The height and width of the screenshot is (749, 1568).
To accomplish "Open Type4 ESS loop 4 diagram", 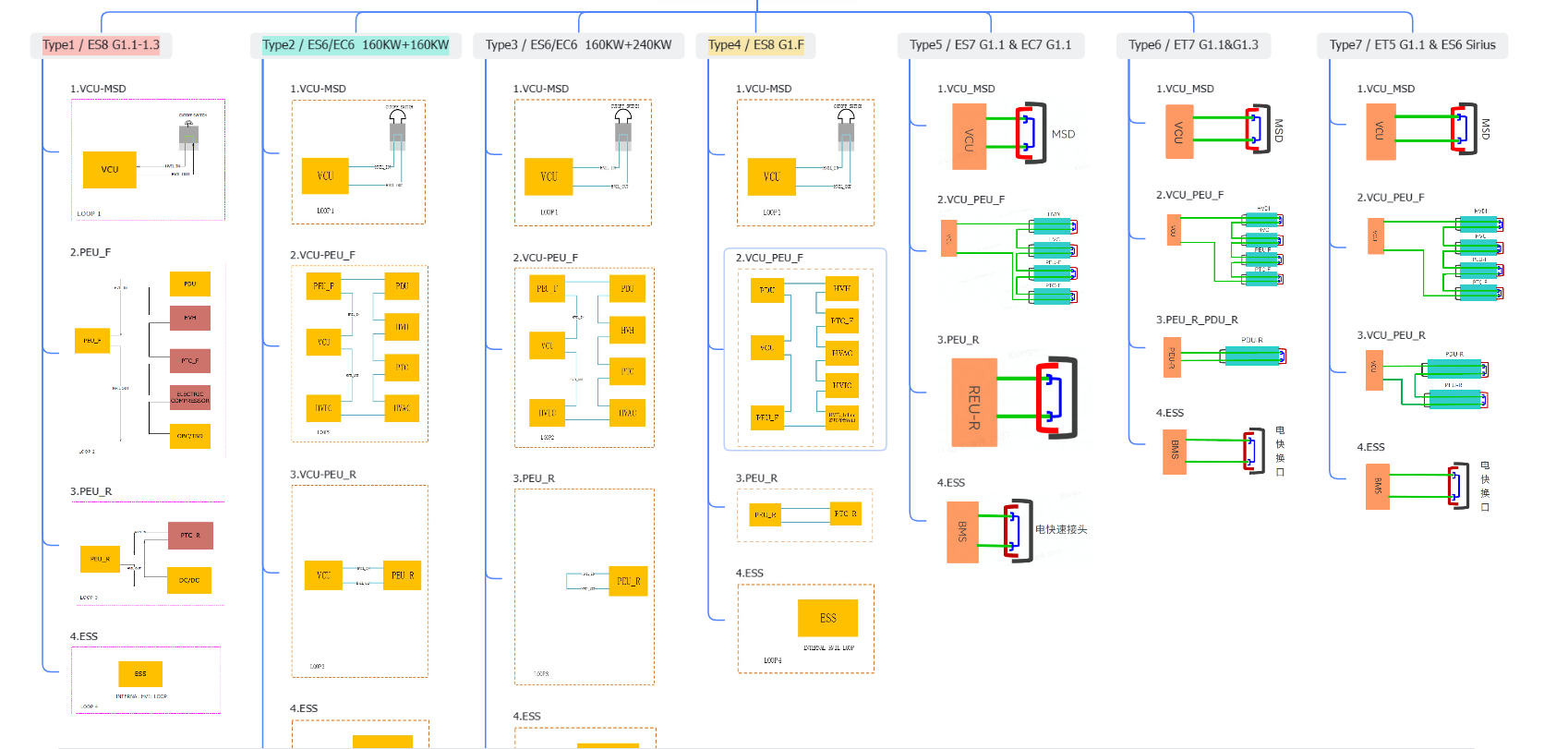I will [x=805, y=628].
